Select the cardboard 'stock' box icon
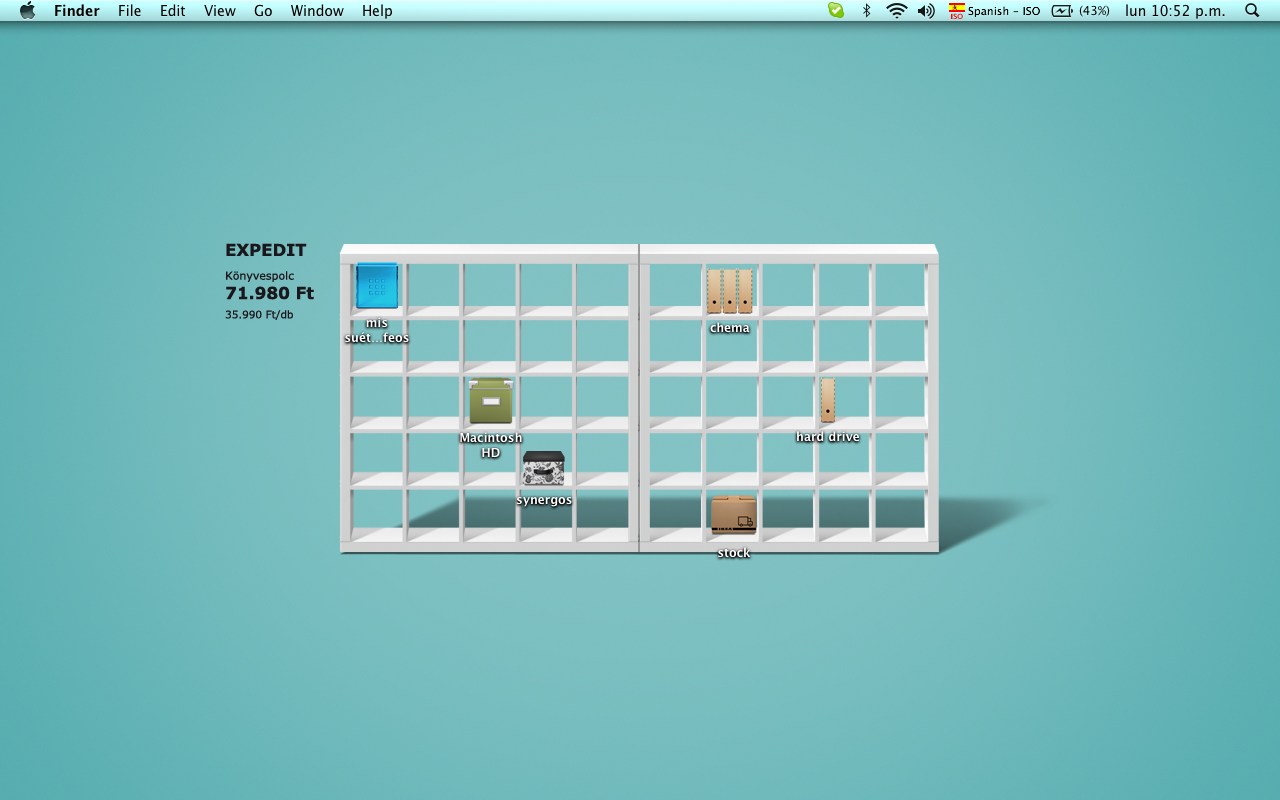Viewport: 1280px width, 800px height. click(733, 516)
